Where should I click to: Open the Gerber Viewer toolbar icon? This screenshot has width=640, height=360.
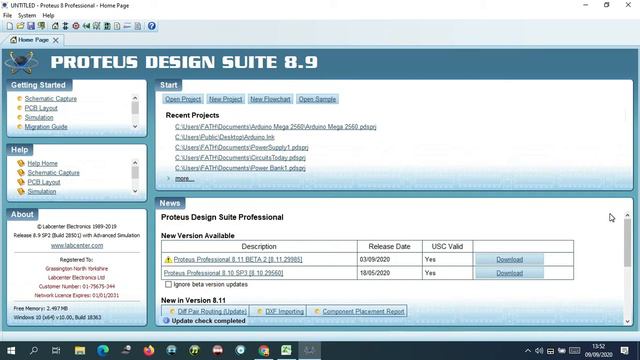click(x=96, y=26)
